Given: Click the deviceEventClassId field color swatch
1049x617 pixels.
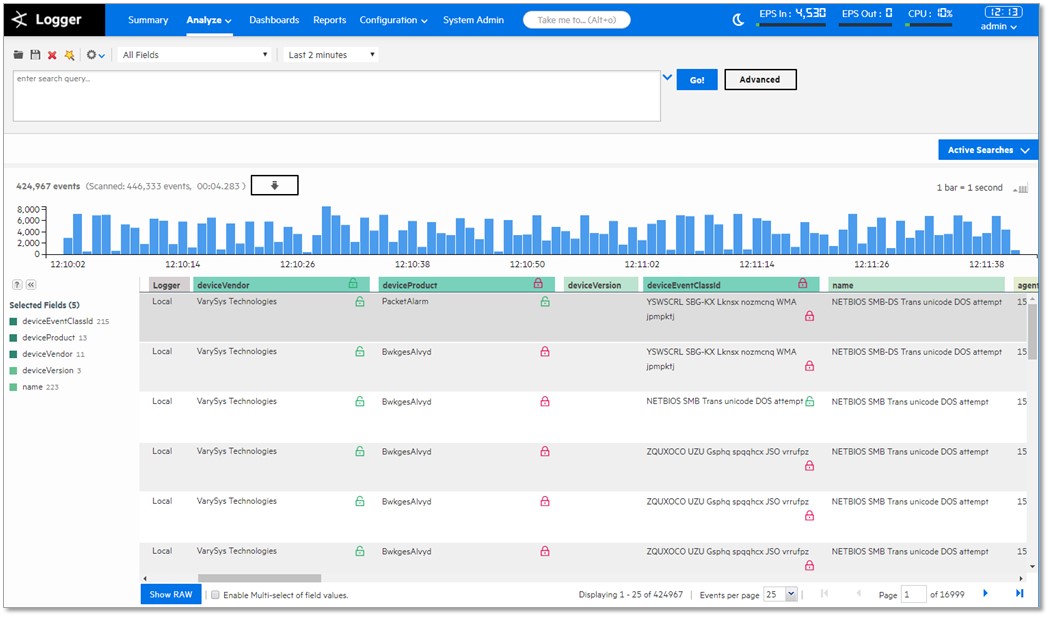Looking at the screenshot, I should tap(14, 322).
